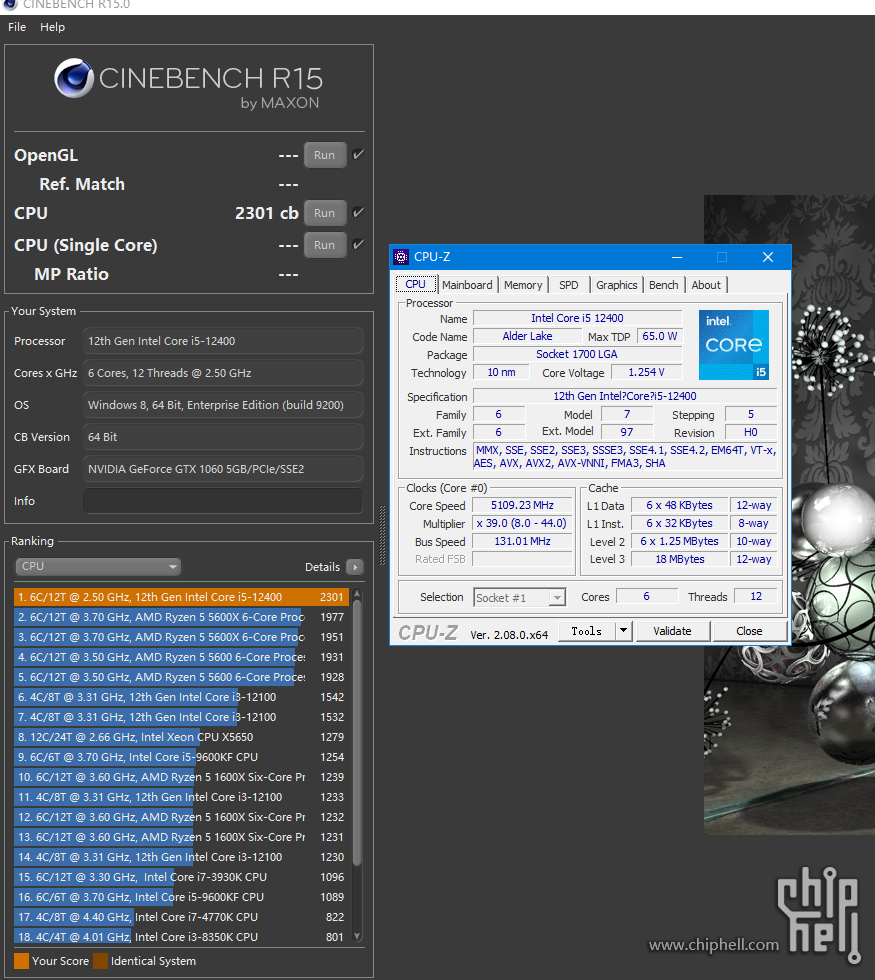Click the Code Name value Alder Lake

pyautogui.click(x=527, y=336)
